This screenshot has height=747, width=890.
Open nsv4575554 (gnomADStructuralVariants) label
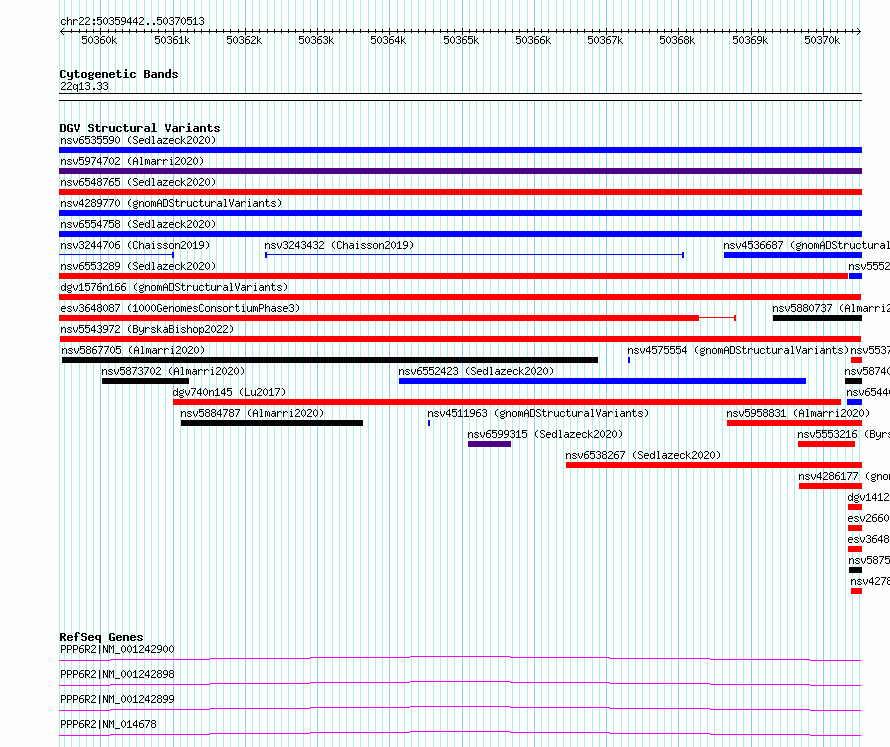click(738, 350)
